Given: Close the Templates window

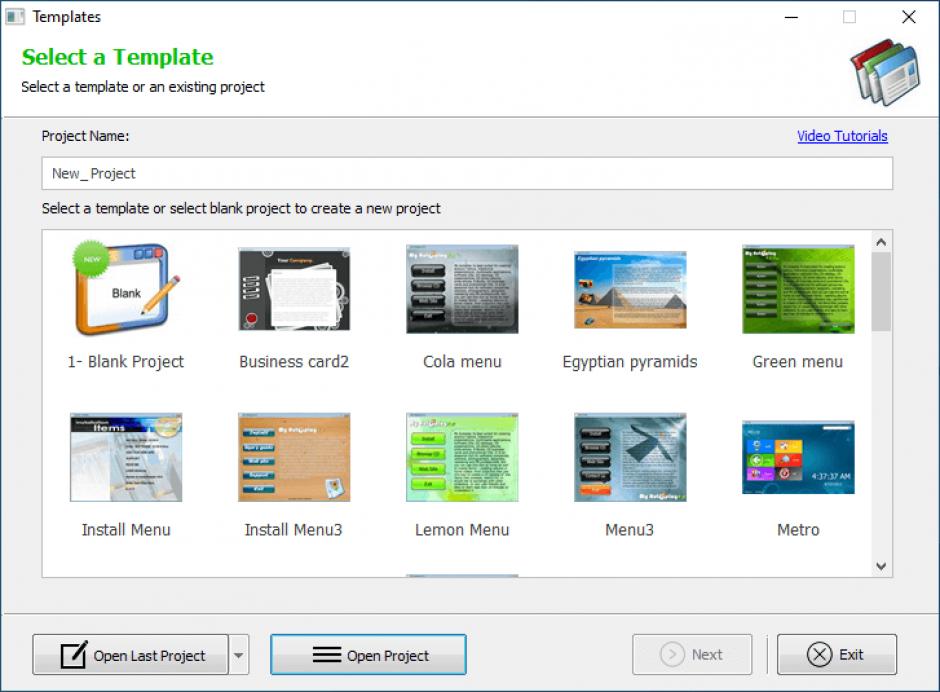Looking at the screenshot, I should click(909, 17).
